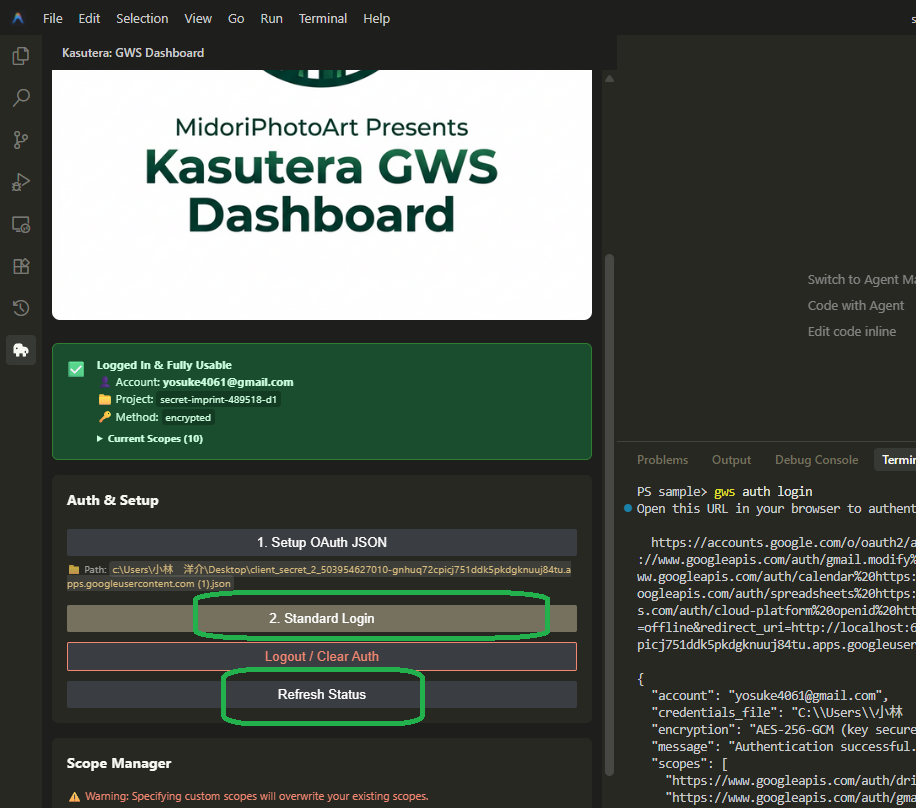Select the Search icon in the activity bar
This screenshot has width=916, height=808.
click(x=20, y=97)
